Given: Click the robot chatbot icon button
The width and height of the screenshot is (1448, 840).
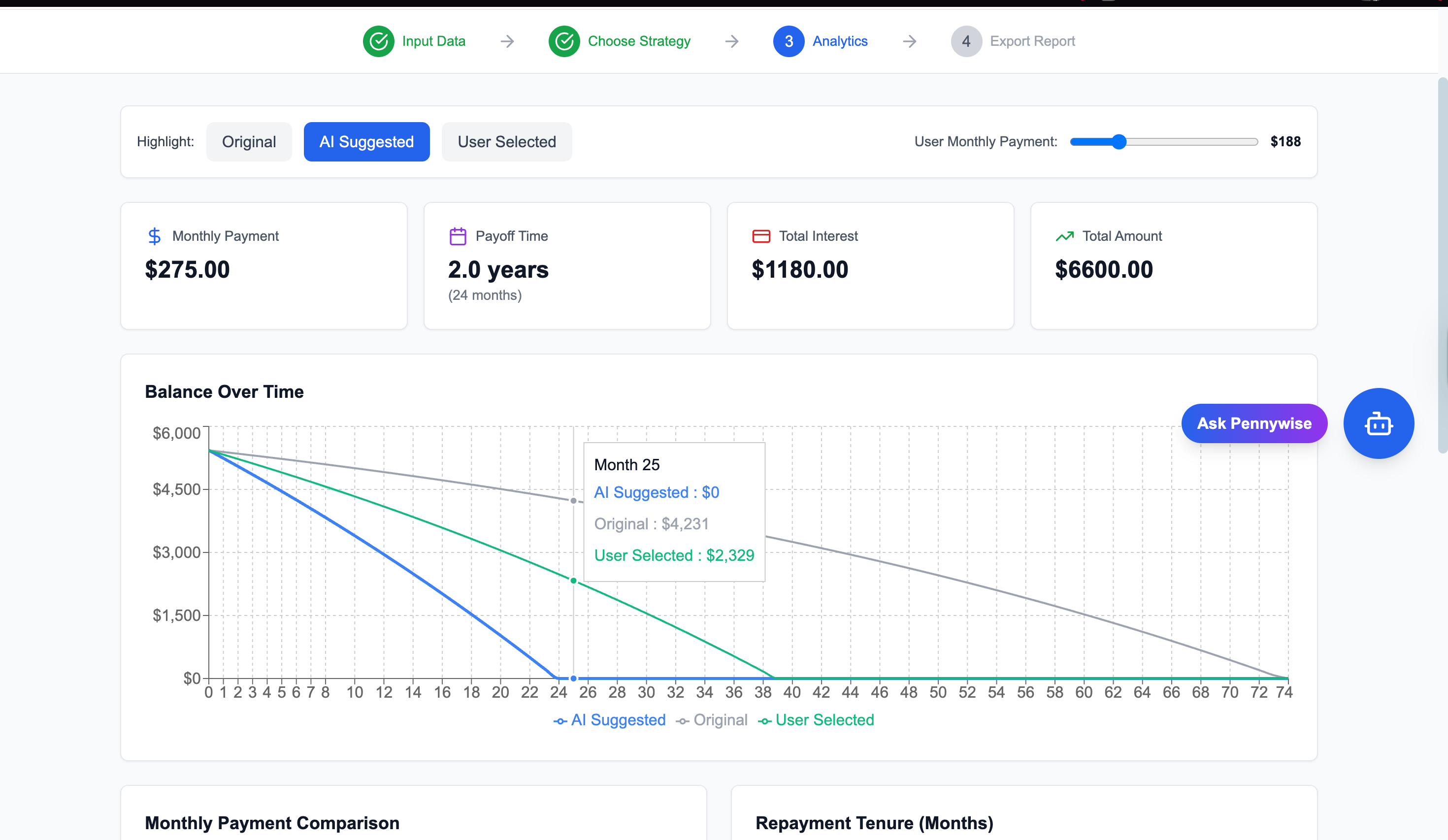Looking at the screenshot, I should [x=1378, y=423].
